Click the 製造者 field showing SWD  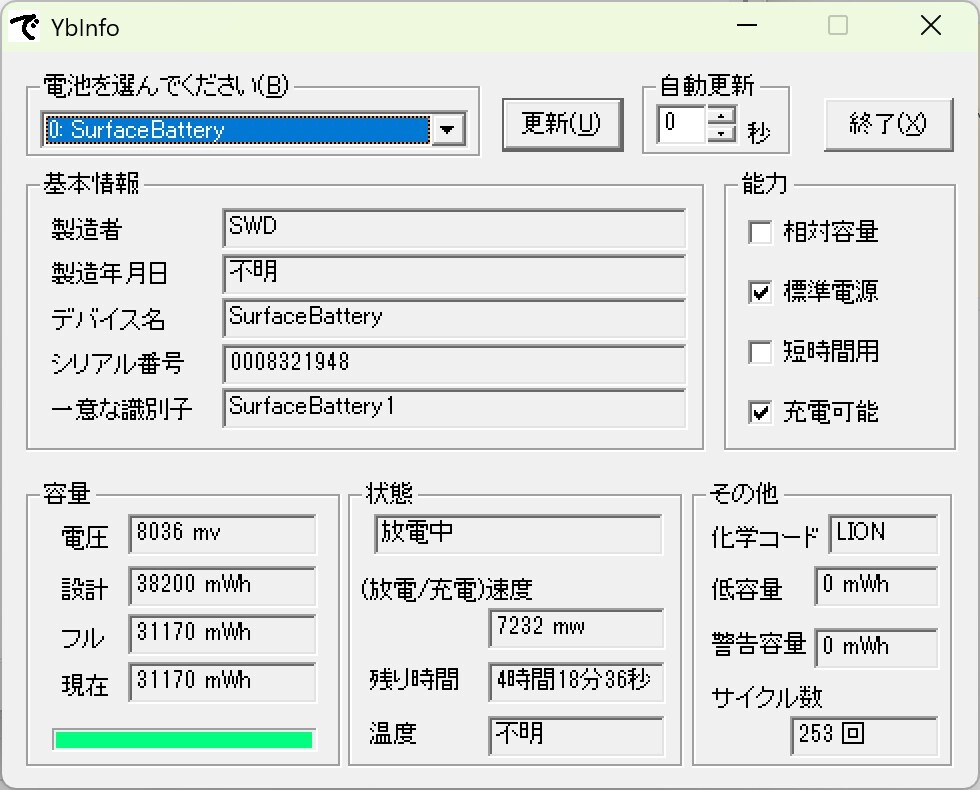(455, 229)
